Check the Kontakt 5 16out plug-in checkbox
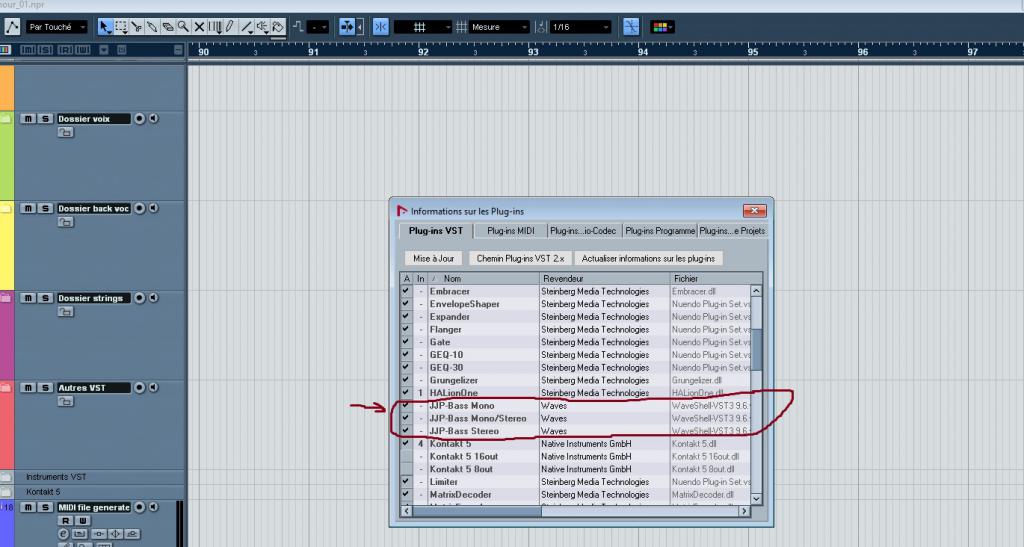Viewport: 1024px width, 547px height. pos(406,456)
